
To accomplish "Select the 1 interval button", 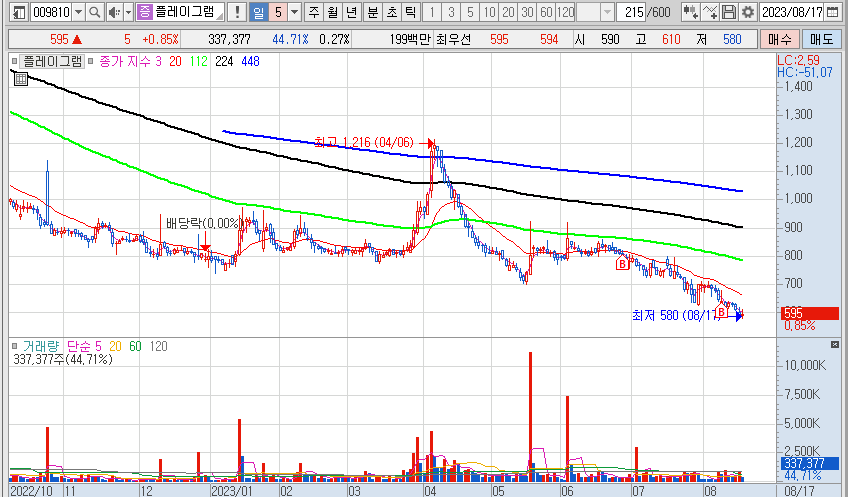I will 432,12.
